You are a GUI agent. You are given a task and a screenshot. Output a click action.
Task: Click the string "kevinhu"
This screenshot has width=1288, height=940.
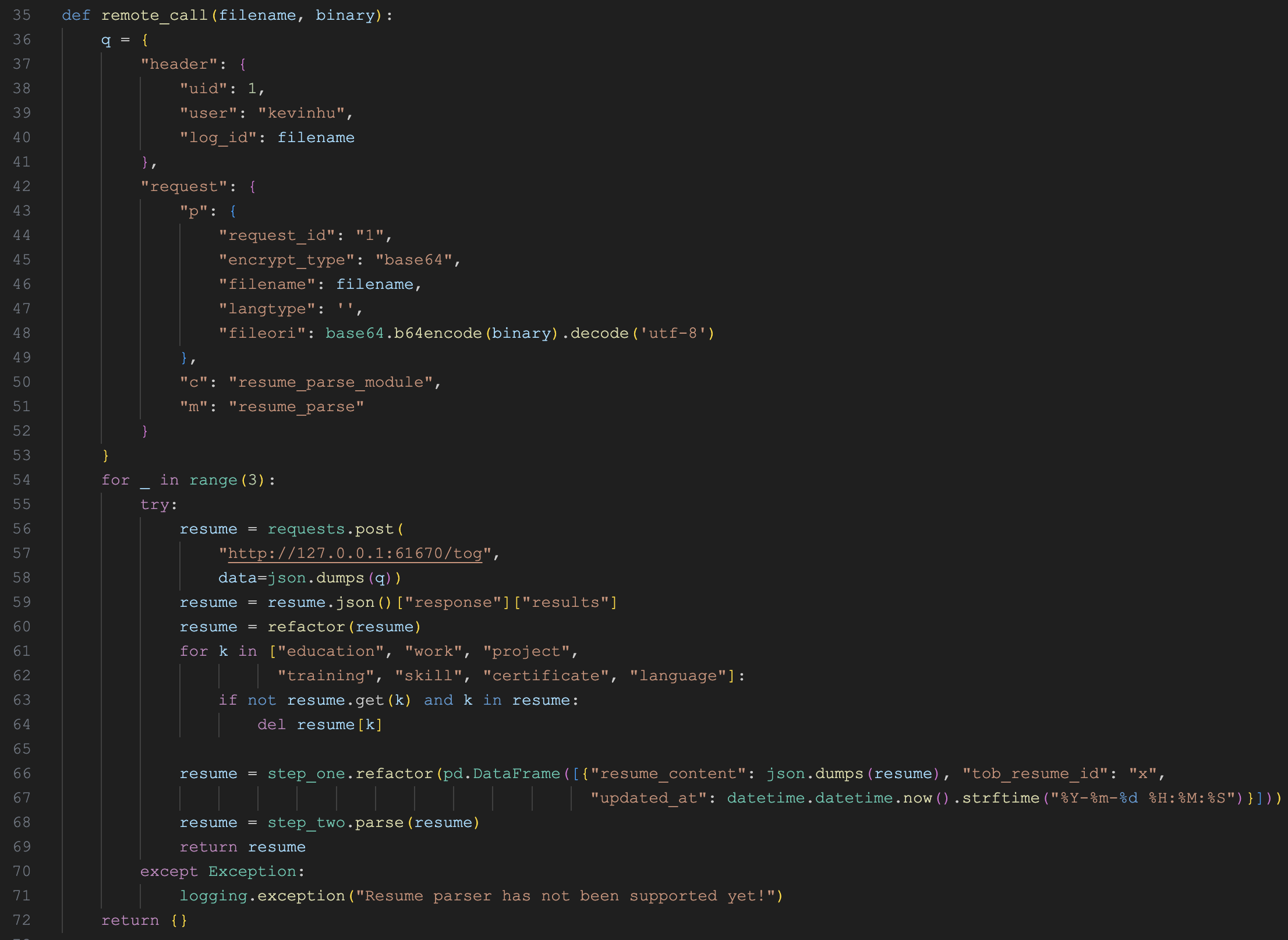(x=301, y=113)
